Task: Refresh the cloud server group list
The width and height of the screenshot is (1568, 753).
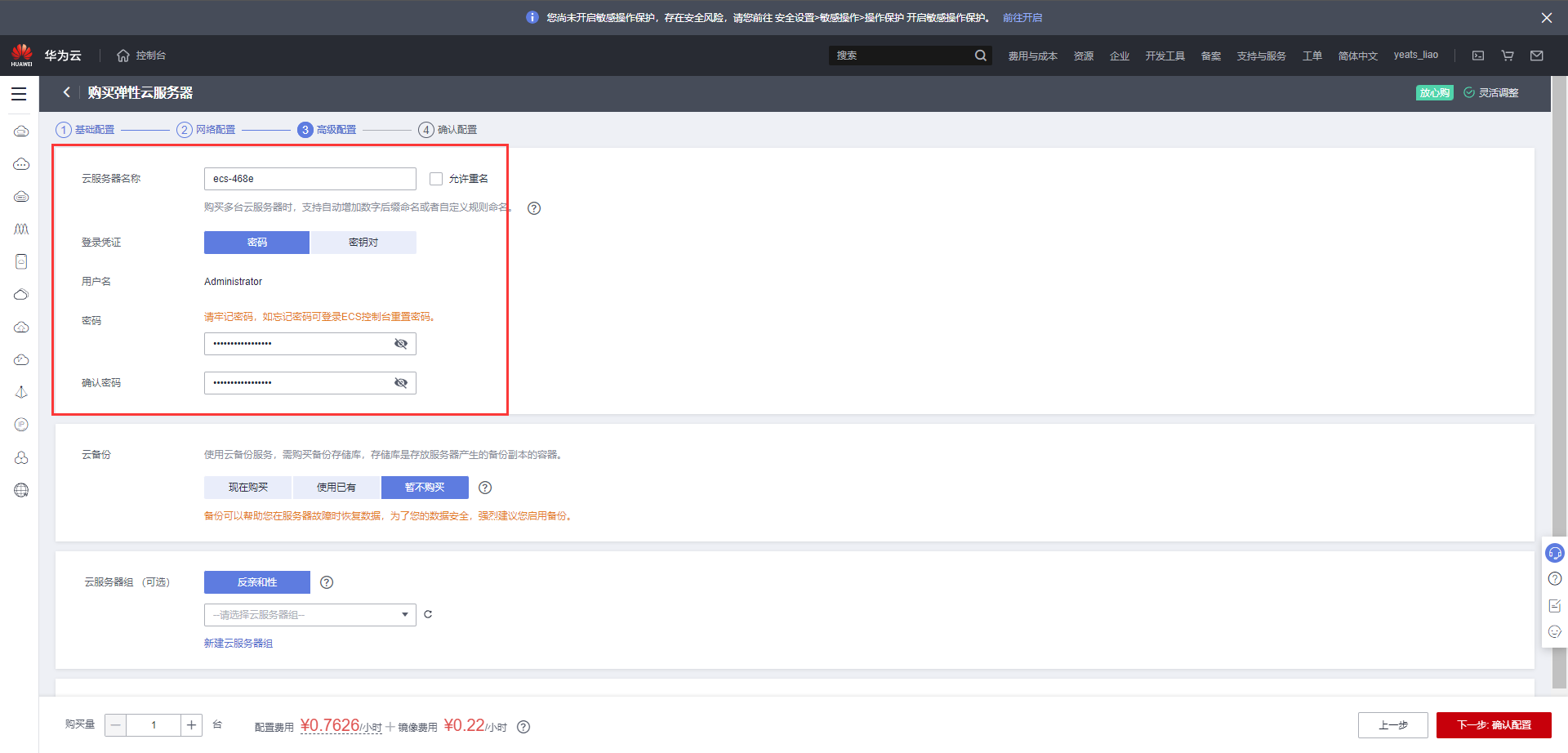Action: 428,614
